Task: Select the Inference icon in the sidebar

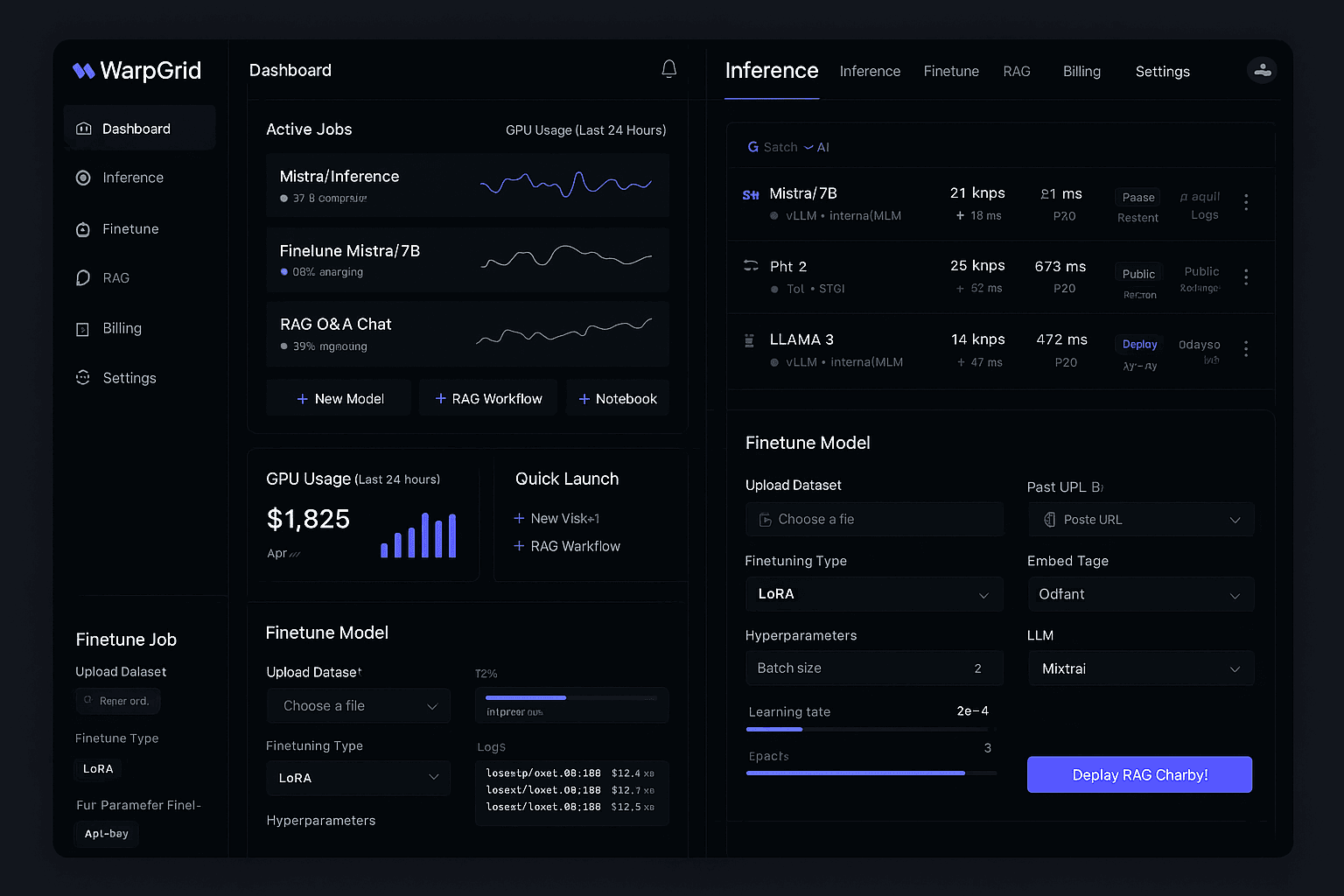Action: point(83,178)
